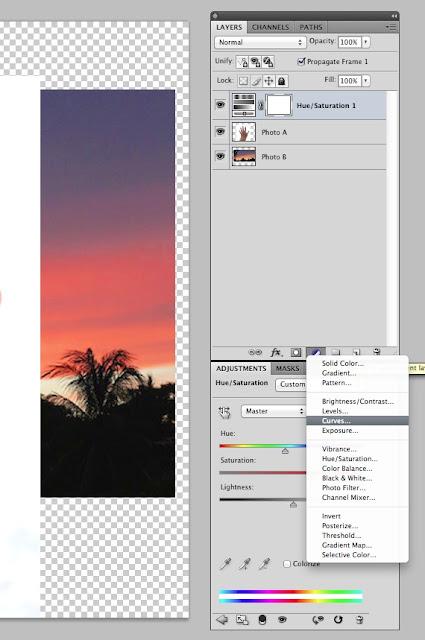Delete layer with Layers panel trash icon
The image size is (425, 640).
[x=376, y=352]
